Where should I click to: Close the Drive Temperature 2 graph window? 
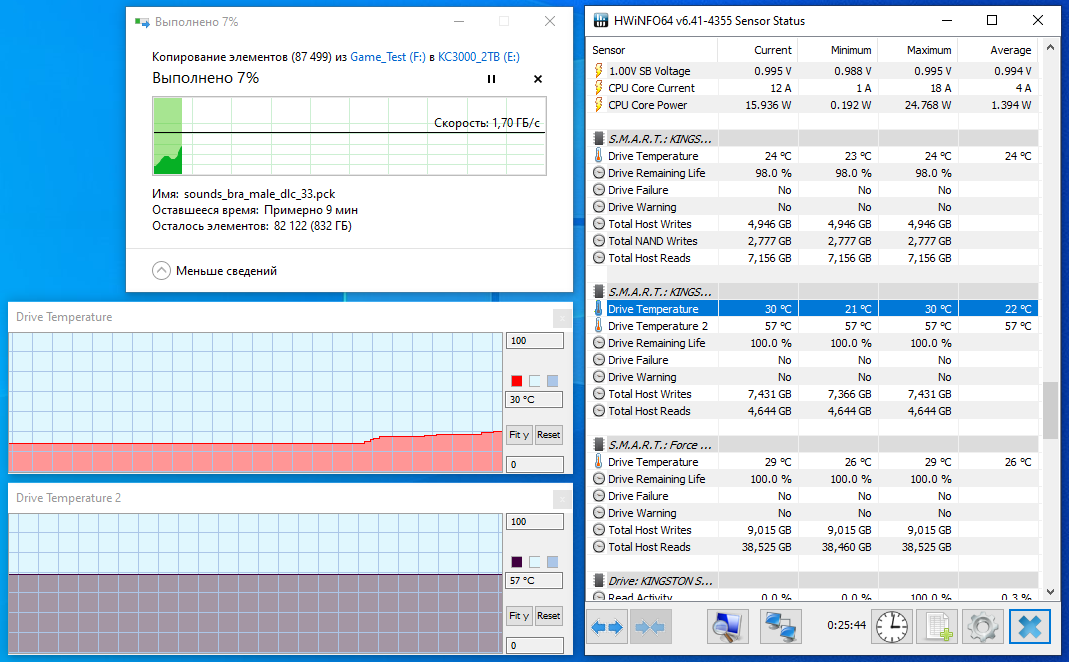point(562,498)
